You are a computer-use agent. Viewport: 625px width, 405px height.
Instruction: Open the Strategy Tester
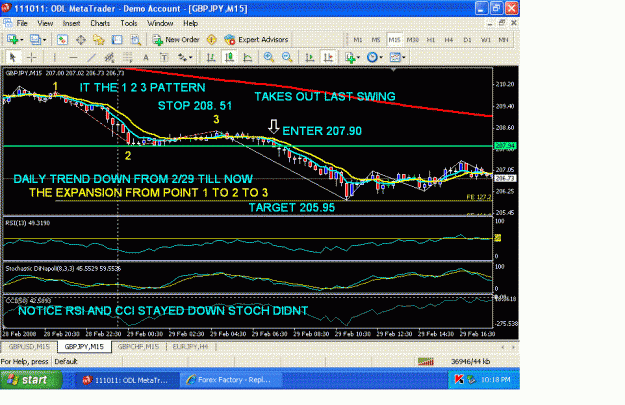coord(136,39)
